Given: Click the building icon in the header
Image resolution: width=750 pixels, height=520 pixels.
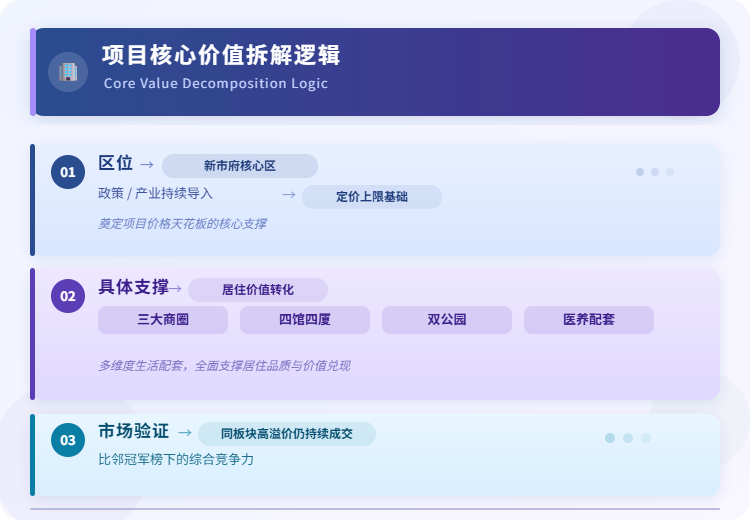Looking at the screenshot, I should pos(68,72).
